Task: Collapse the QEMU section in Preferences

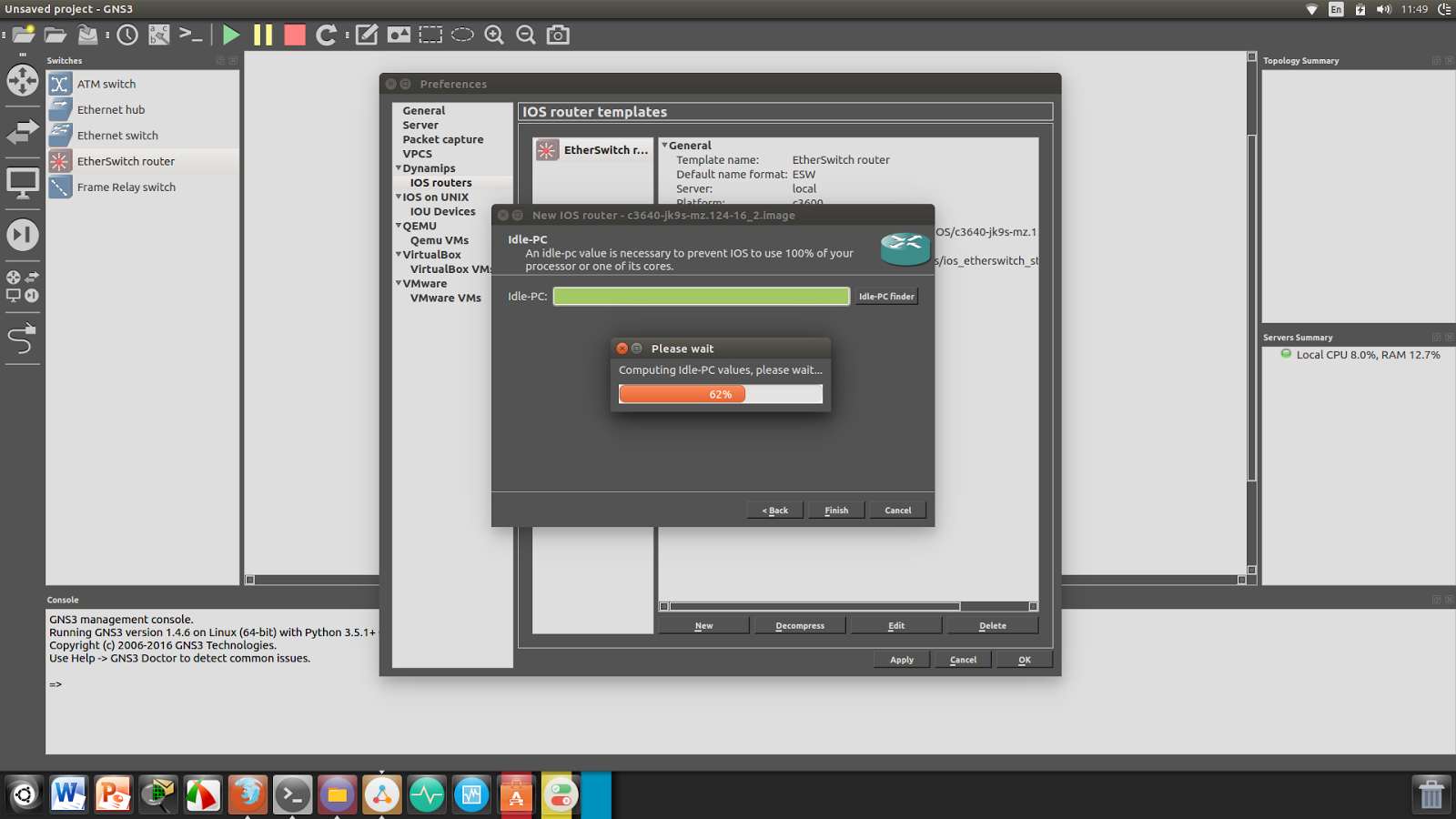Action: 399,226
